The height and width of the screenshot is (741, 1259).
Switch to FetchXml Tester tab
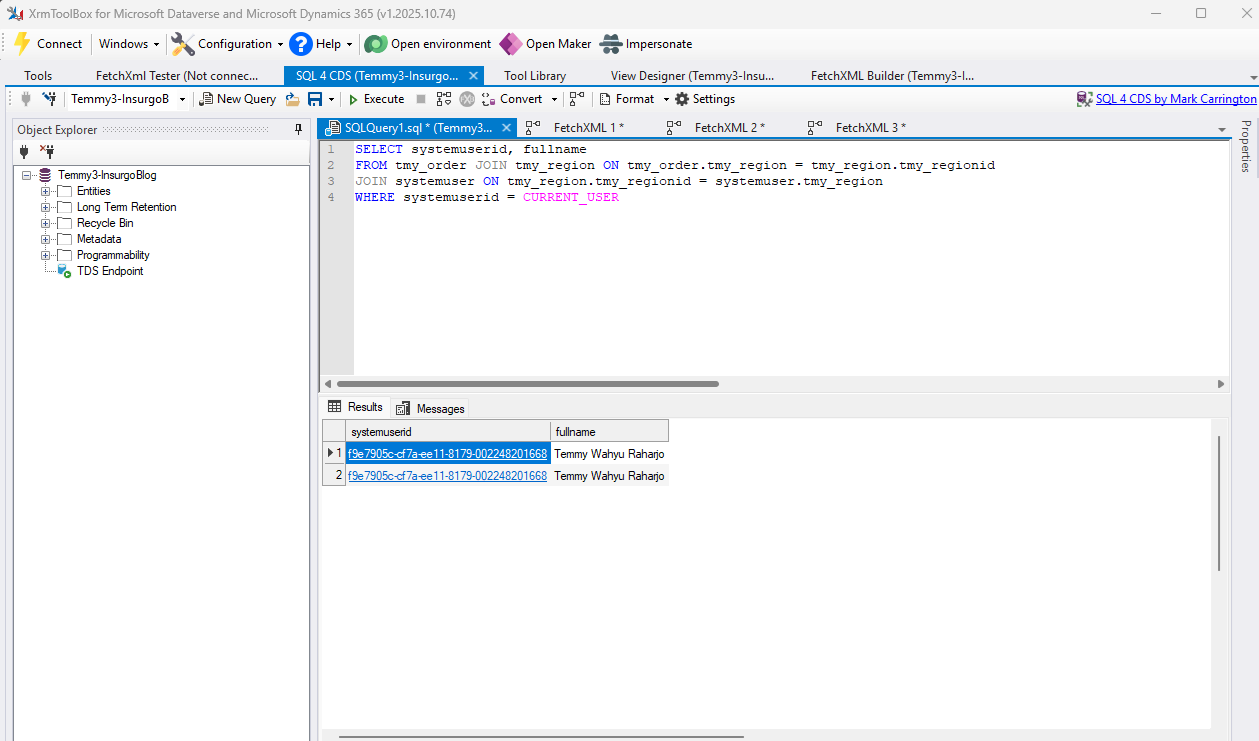[177, 75]
